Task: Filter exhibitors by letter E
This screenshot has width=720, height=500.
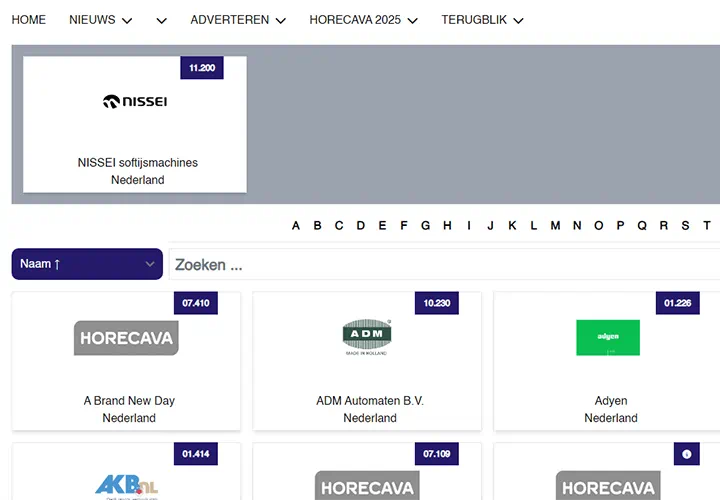Action: click(382, 225)
